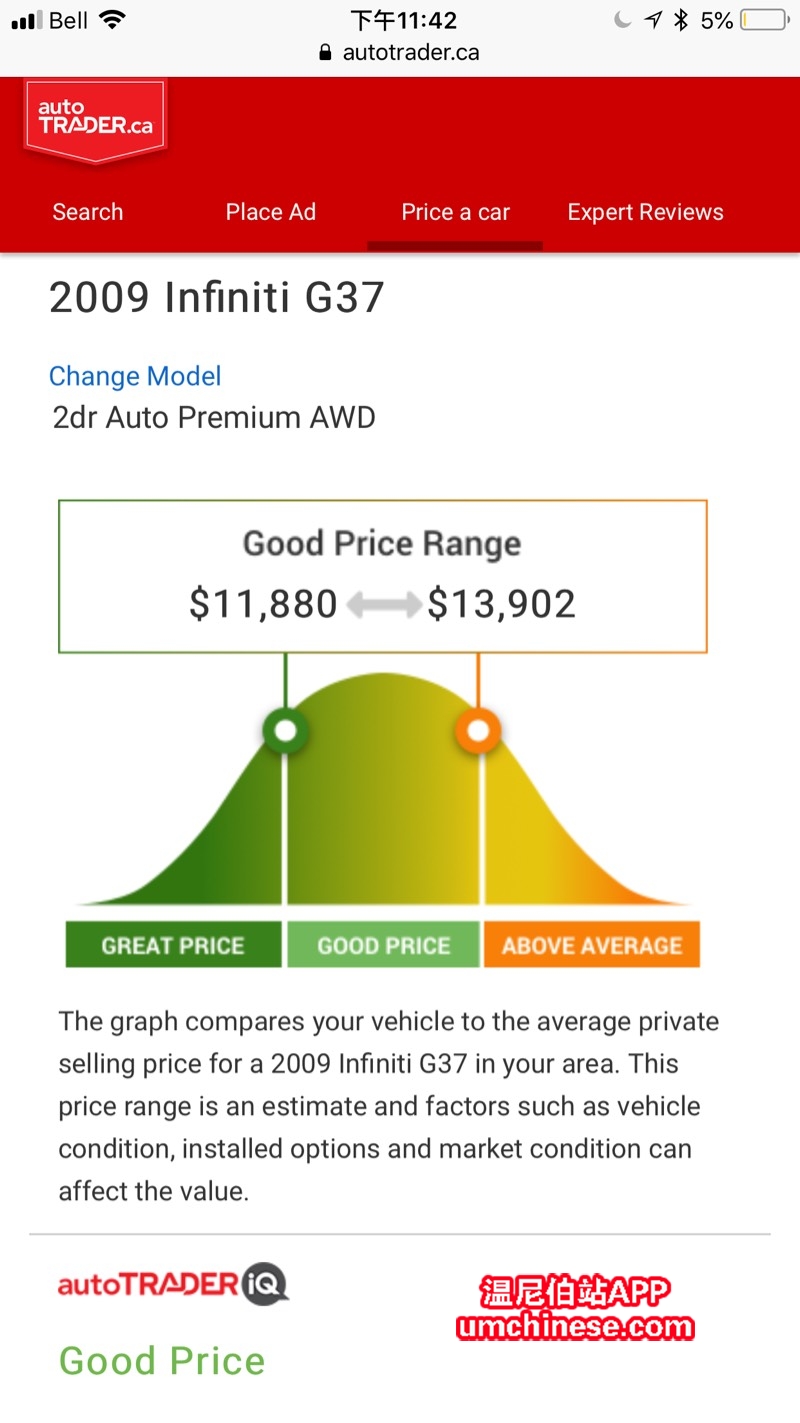Click the GOOD PRICE light green label
Viewport: 800px width, 1423px height.
click(x=383, y=946)
